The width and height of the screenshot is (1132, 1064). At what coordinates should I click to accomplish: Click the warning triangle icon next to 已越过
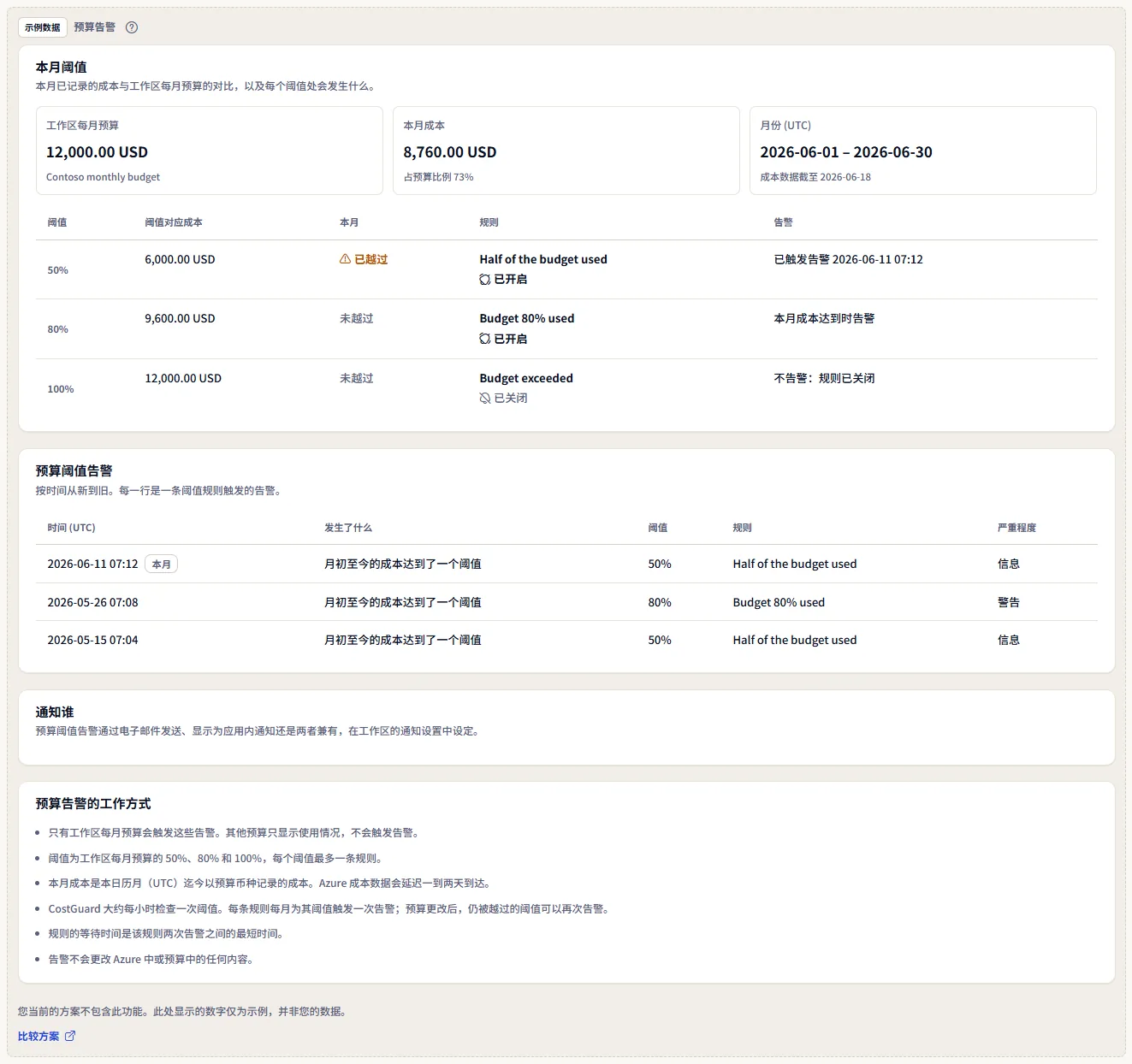tap(345, 259)
